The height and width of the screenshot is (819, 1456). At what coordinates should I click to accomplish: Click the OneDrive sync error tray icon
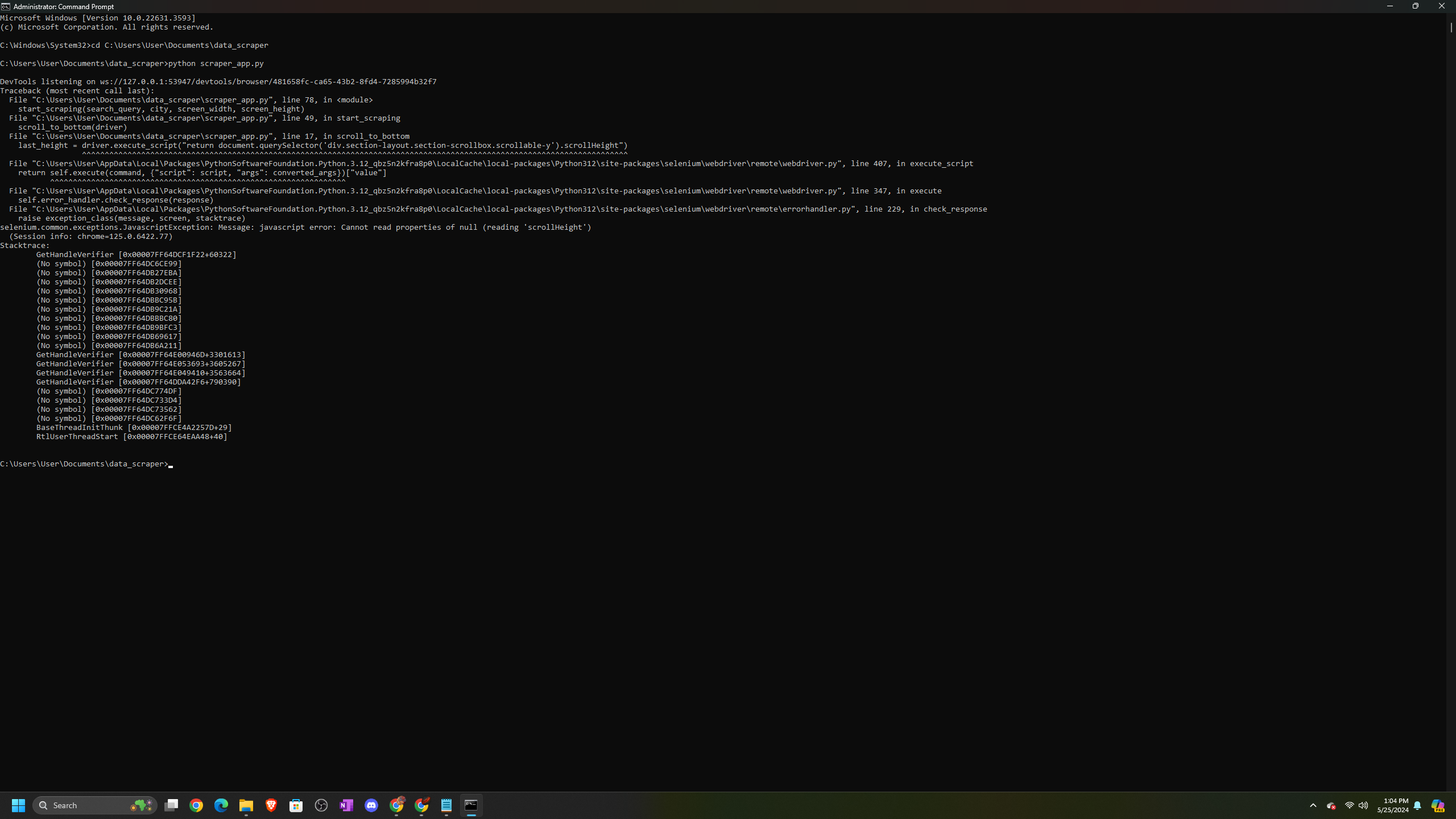click(x=1331, y=805)
